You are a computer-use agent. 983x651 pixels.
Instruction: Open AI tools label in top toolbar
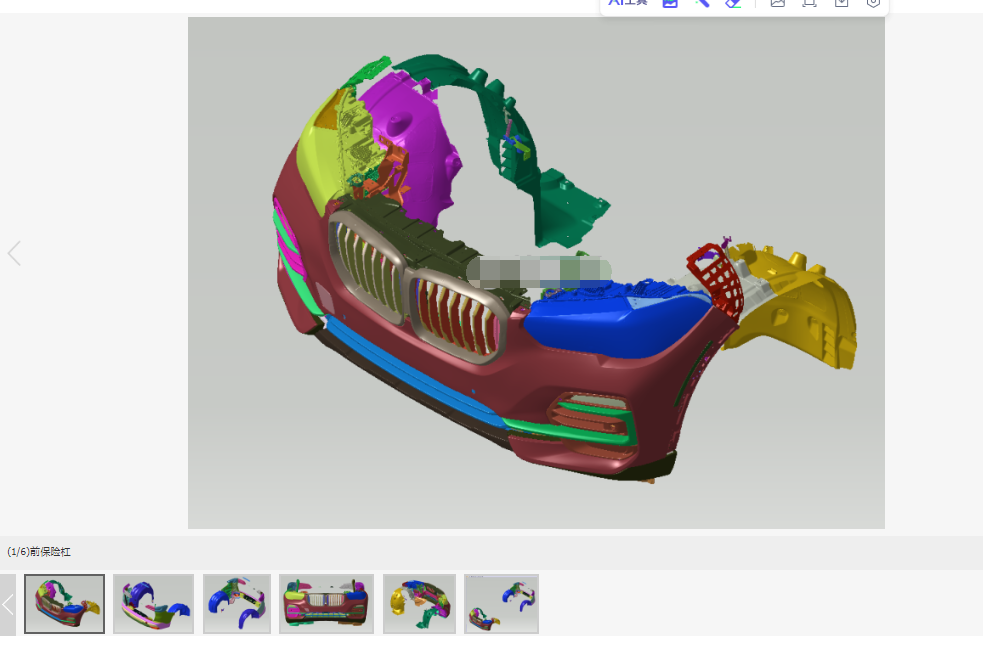(628, 3)
